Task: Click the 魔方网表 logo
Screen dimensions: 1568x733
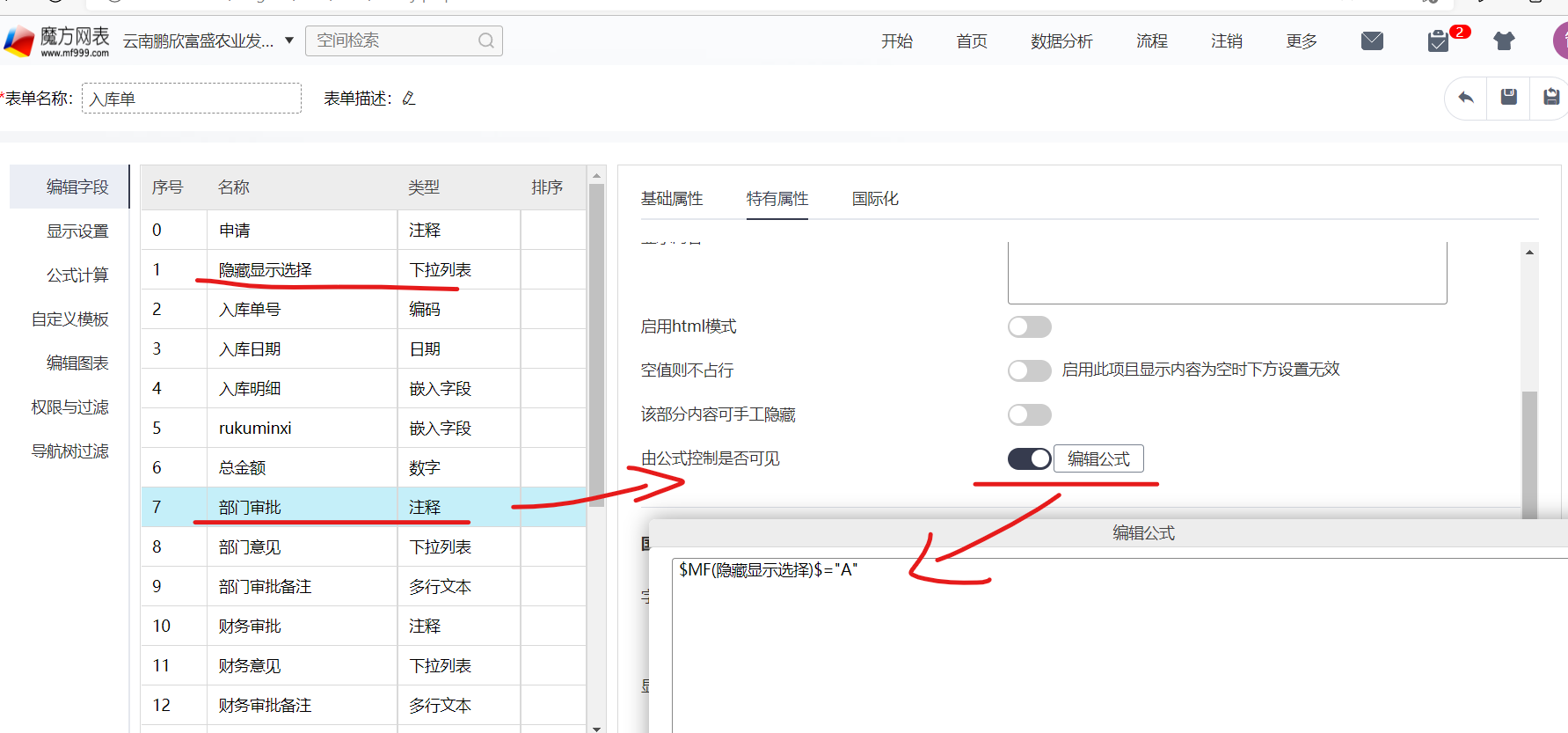Action: coord(57,40)
